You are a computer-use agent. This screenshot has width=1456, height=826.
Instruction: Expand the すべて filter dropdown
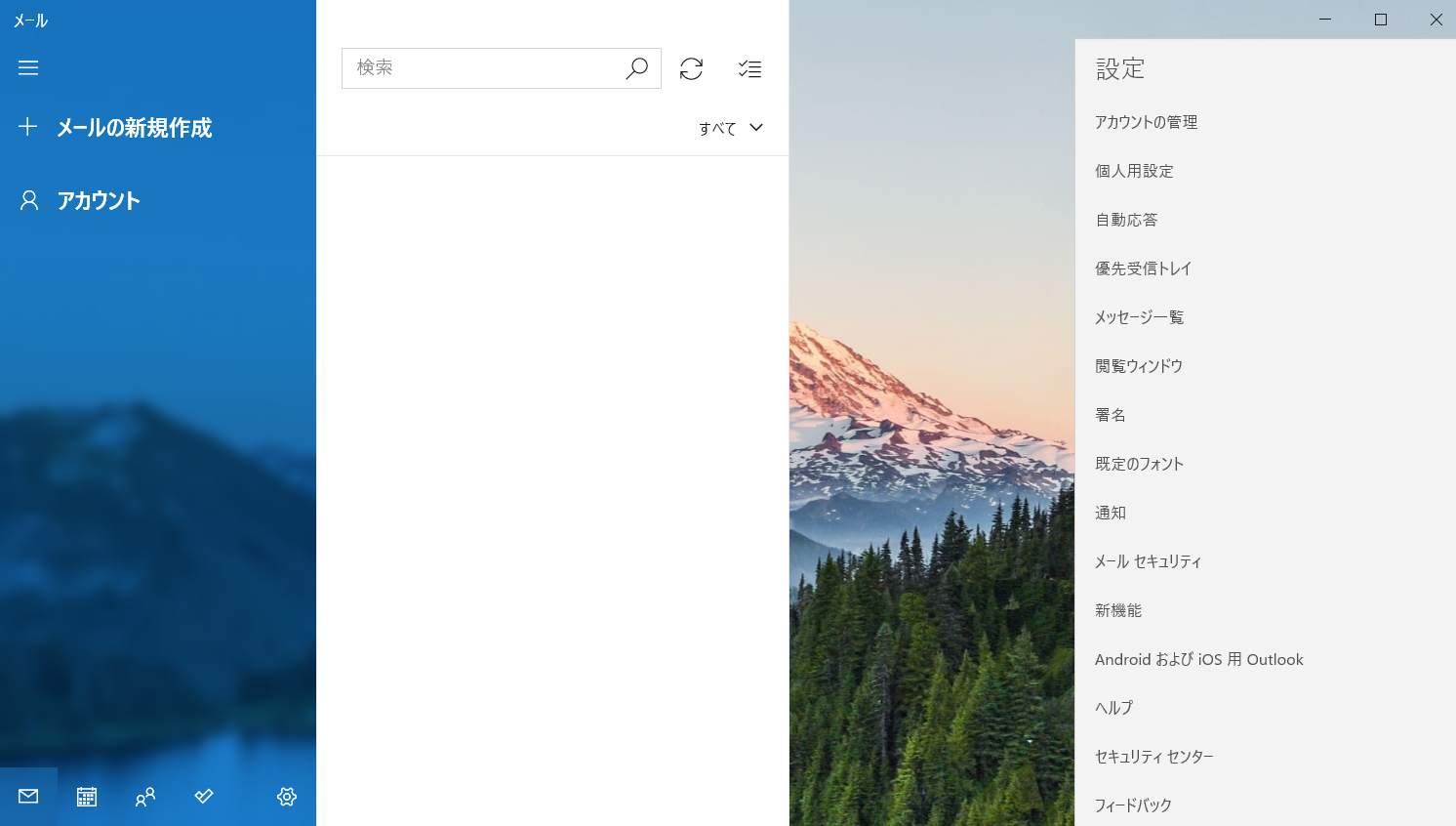(x=731, y=128)
